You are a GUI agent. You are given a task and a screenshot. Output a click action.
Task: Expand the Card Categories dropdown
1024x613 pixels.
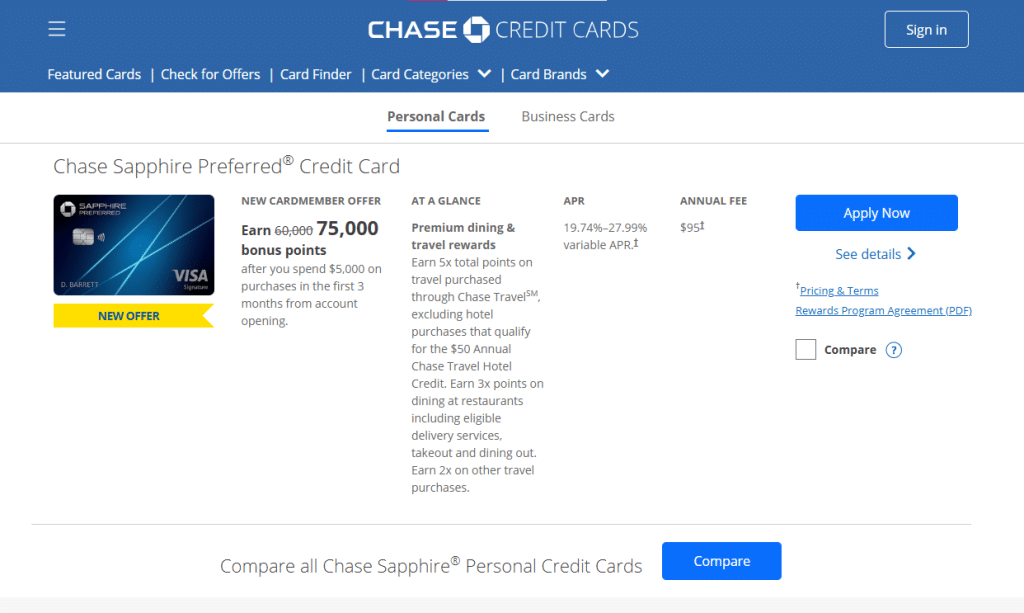pos(484,74)
